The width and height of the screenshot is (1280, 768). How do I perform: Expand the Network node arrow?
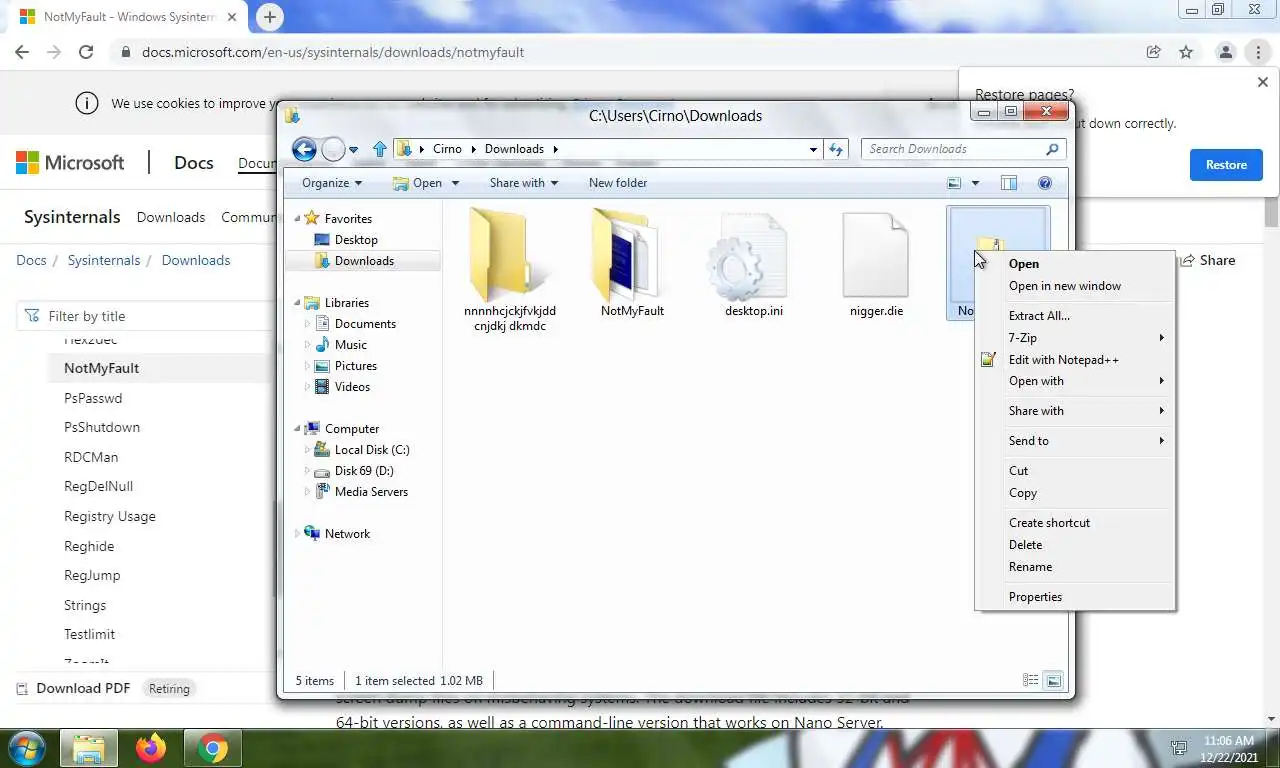[297, 534]
